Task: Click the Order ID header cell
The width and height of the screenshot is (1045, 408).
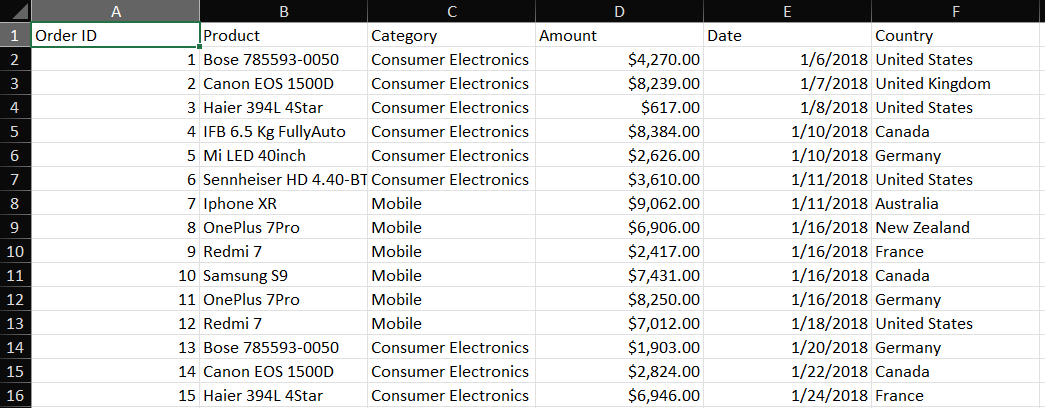Action: point(115,35)
